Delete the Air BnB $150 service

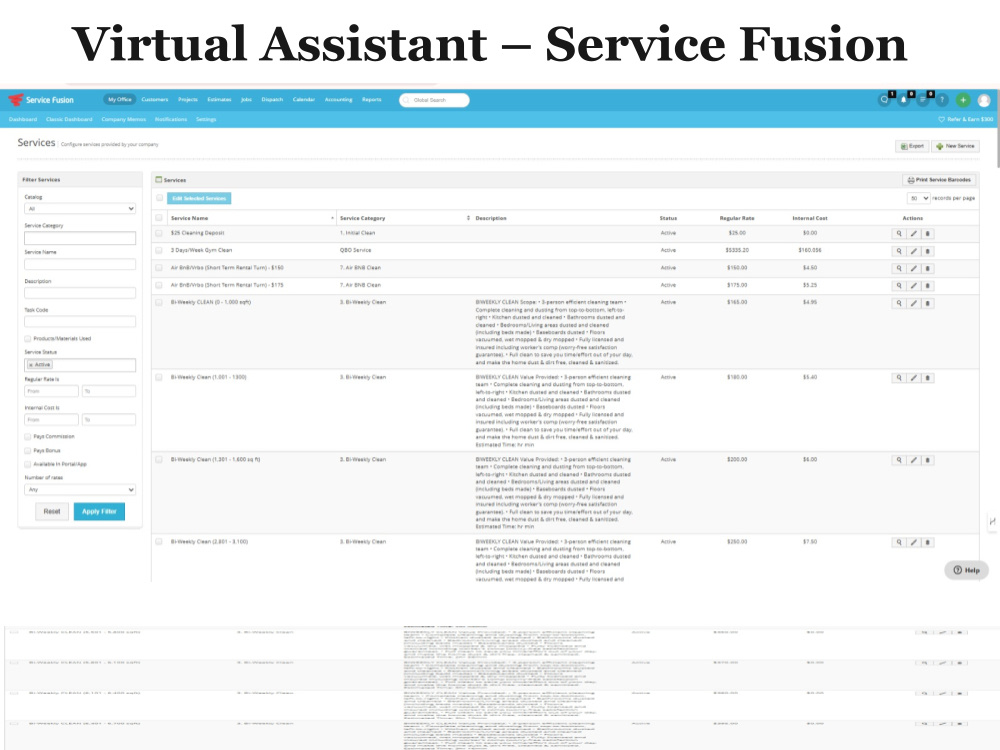[927, 268]
